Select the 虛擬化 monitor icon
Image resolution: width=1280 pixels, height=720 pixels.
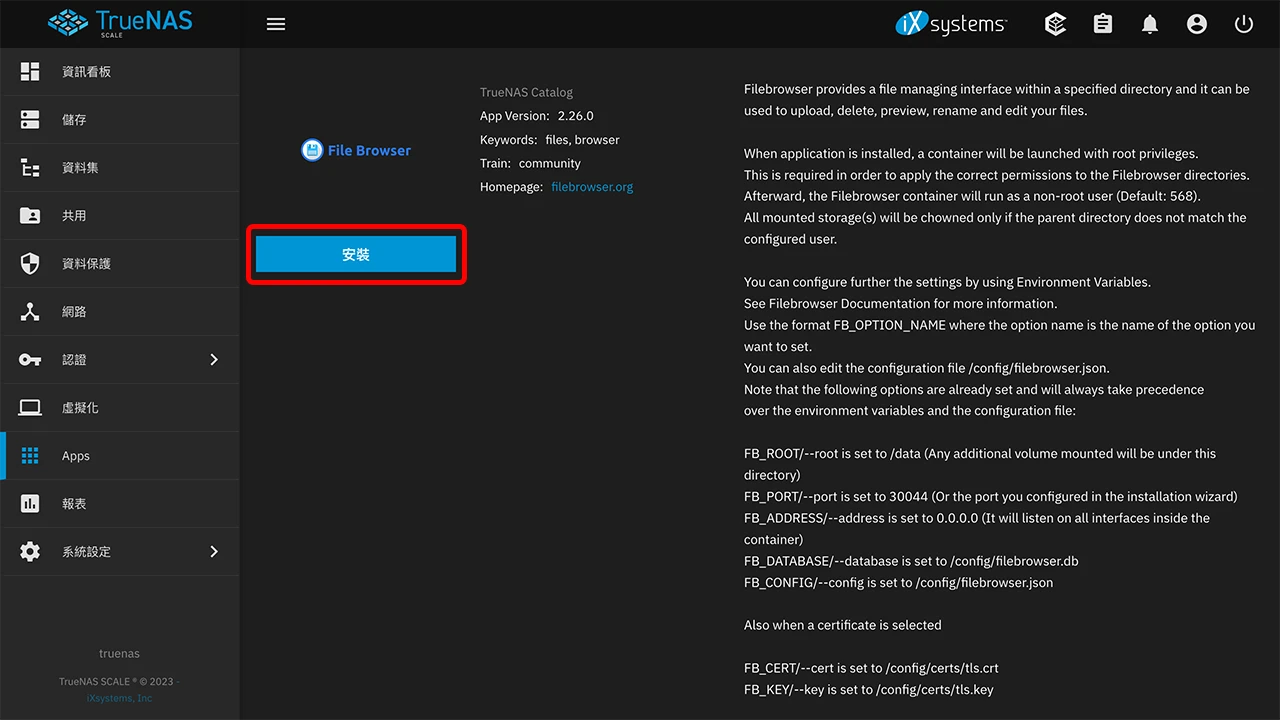tap(30, 407)
